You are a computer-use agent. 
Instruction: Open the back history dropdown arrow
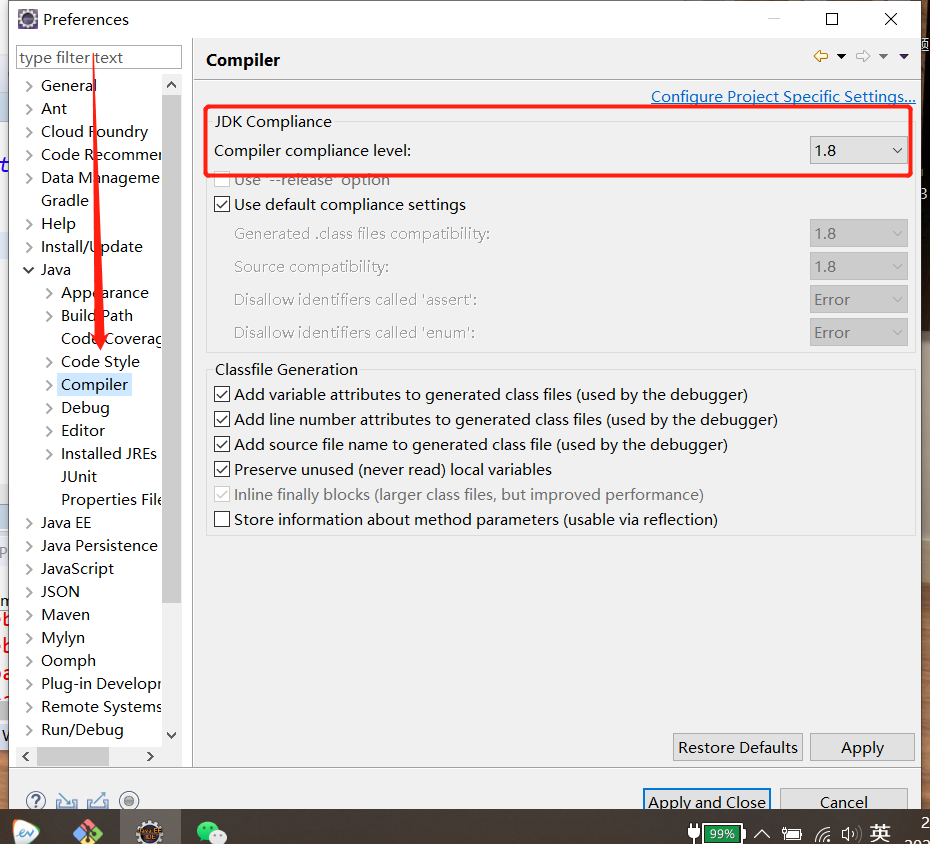pos(841,56)
